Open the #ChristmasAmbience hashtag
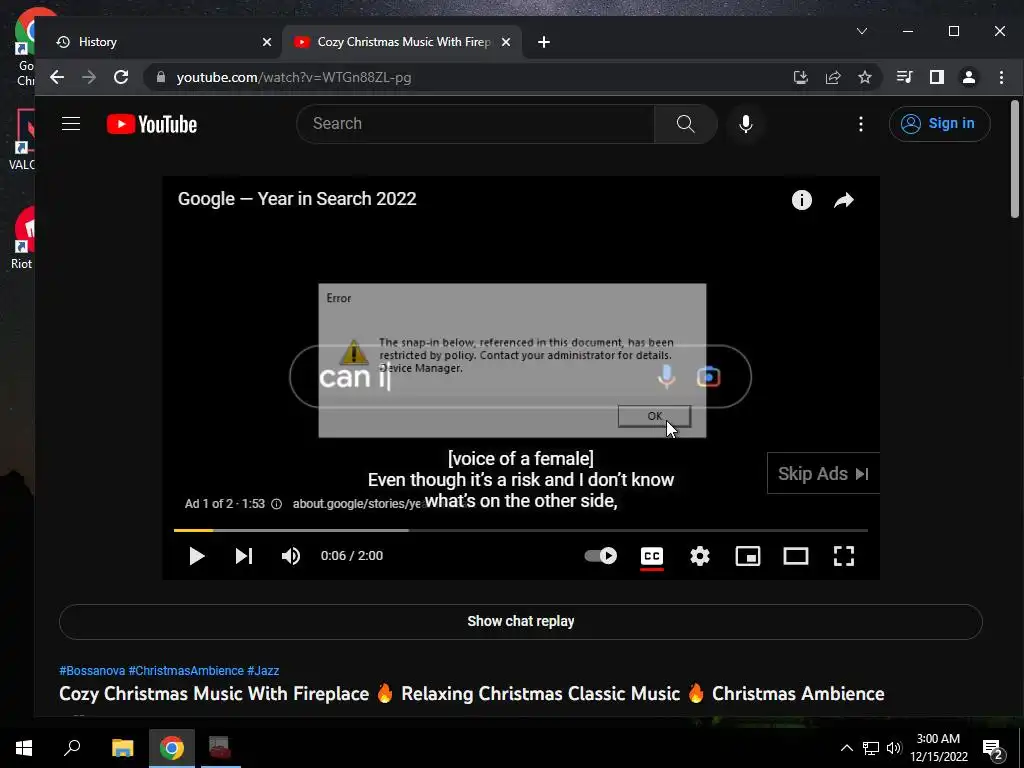The image size is (1024, 768). click(x=186, y=671)
